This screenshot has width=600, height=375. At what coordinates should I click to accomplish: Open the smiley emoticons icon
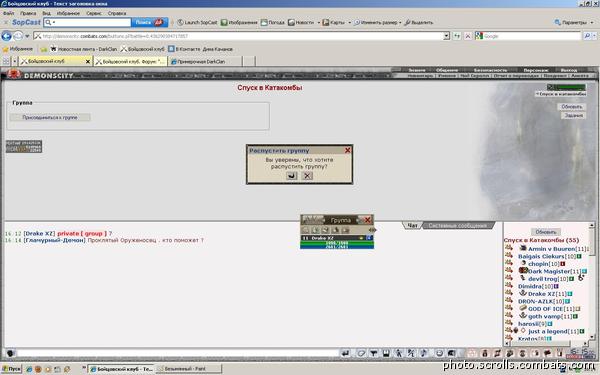[439, 353]
